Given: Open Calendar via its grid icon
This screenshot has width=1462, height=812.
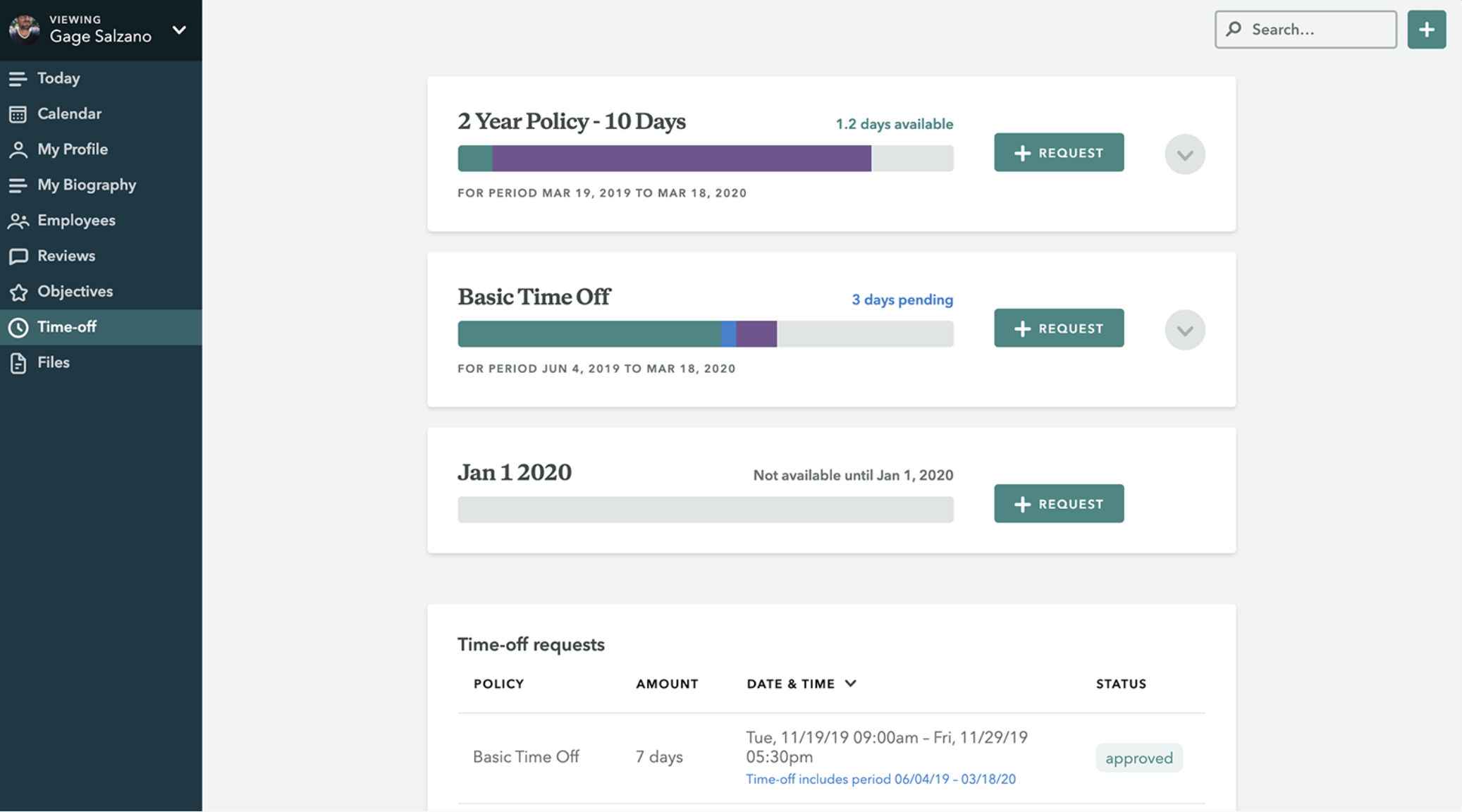Looking at the screenshot, I should pyautogui.click(x=18, y=114).
